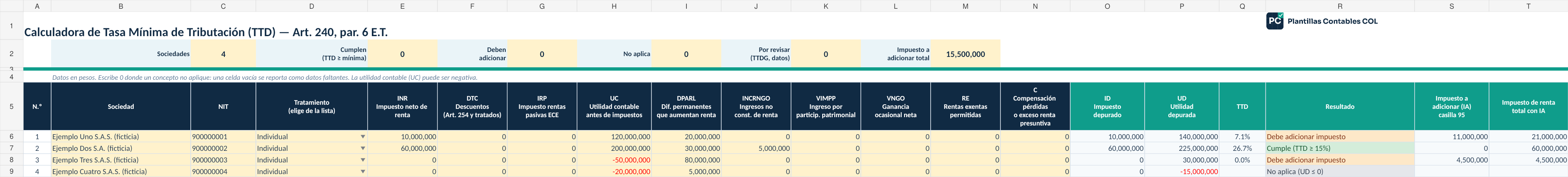Screen dimensions: 1568x177
Task: Click the RE Rentas exentas permitidas heading
Action: pyautogui.click(x=966, y=106)
